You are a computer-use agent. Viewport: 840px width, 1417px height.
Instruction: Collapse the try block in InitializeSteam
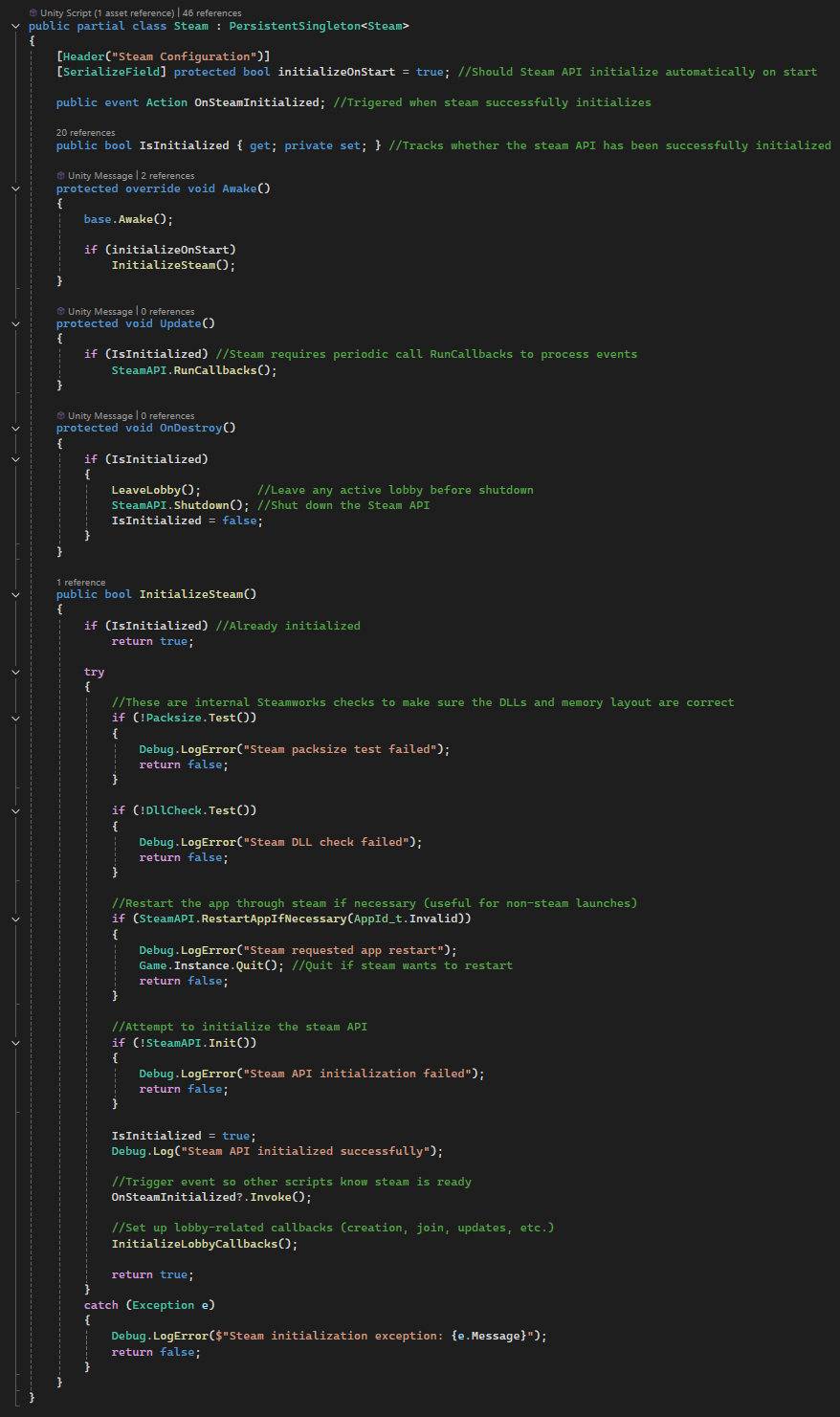tap(14, 671)
